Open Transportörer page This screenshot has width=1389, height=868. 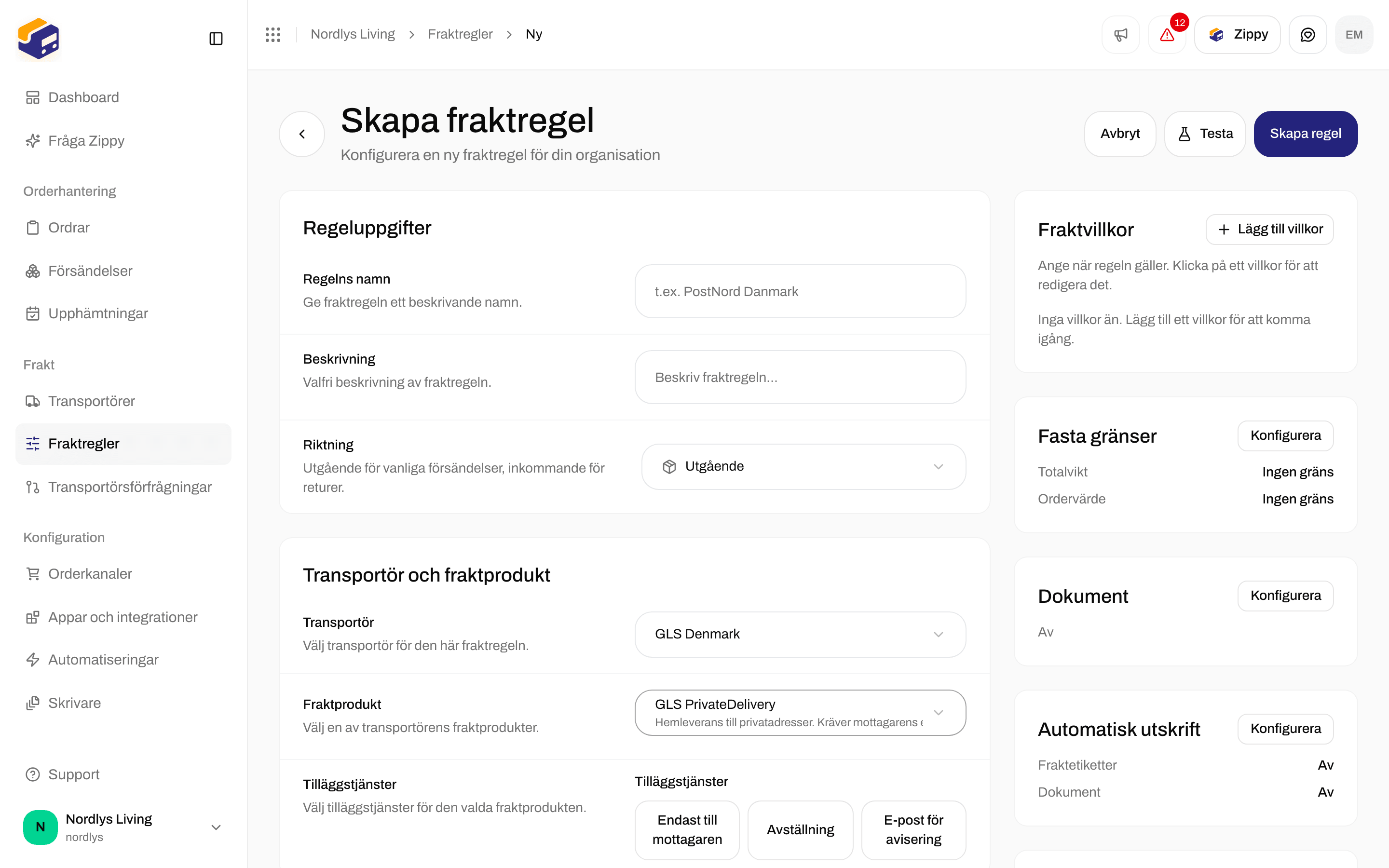(123, 401)
